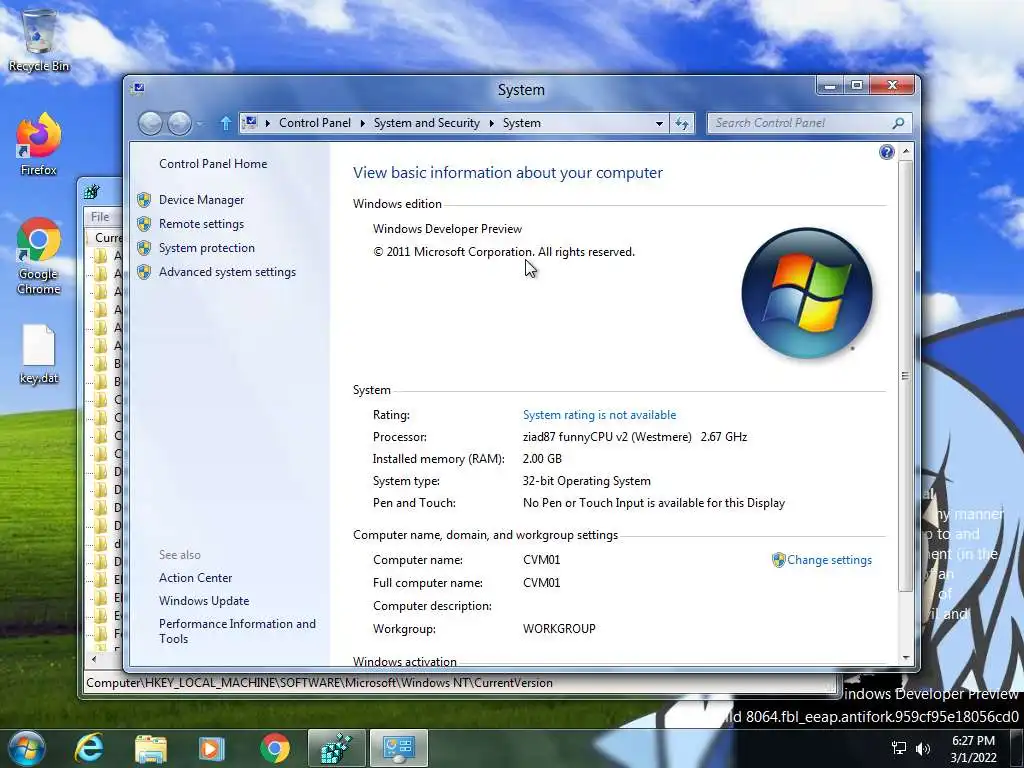This screenshot has height=768, width=1024.
Task: Click Registry Editor window title icon
Action: (92, 191)
